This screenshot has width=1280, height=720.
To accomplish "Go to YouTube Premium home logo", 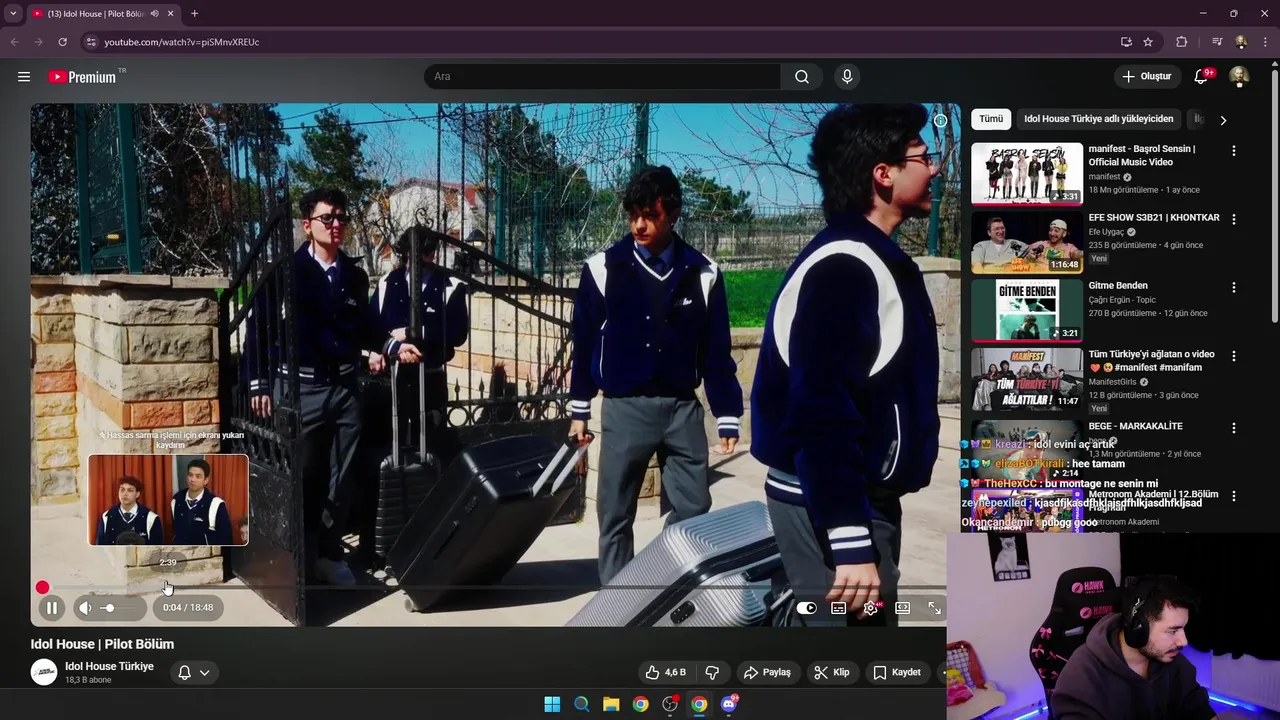I will pyautogui.click(x=84, y=77).
